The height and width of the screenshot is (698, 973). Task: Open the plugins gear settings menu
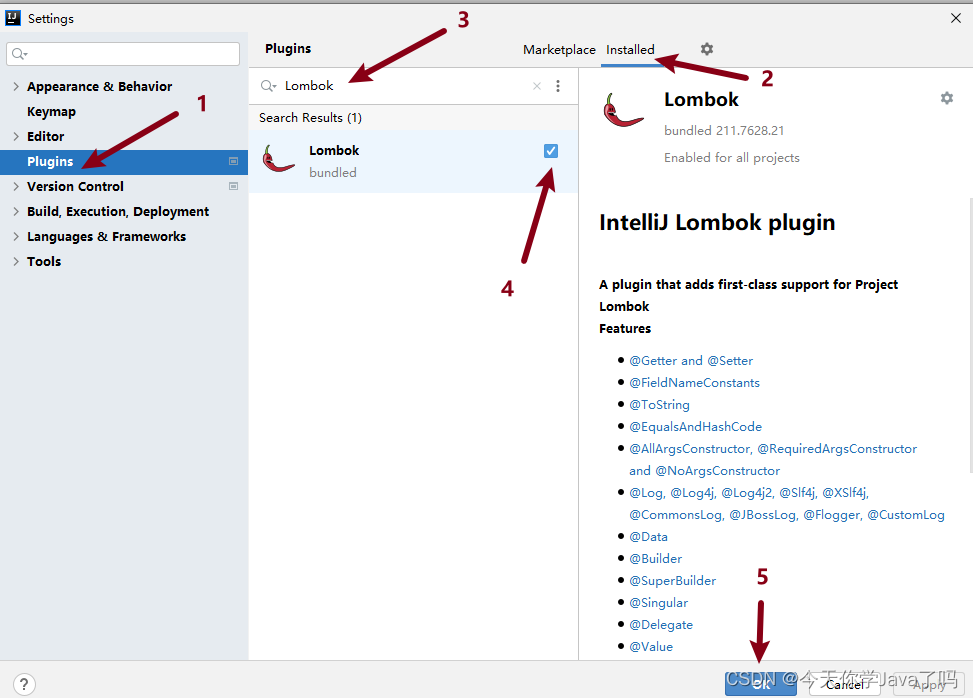coord(707,49)
